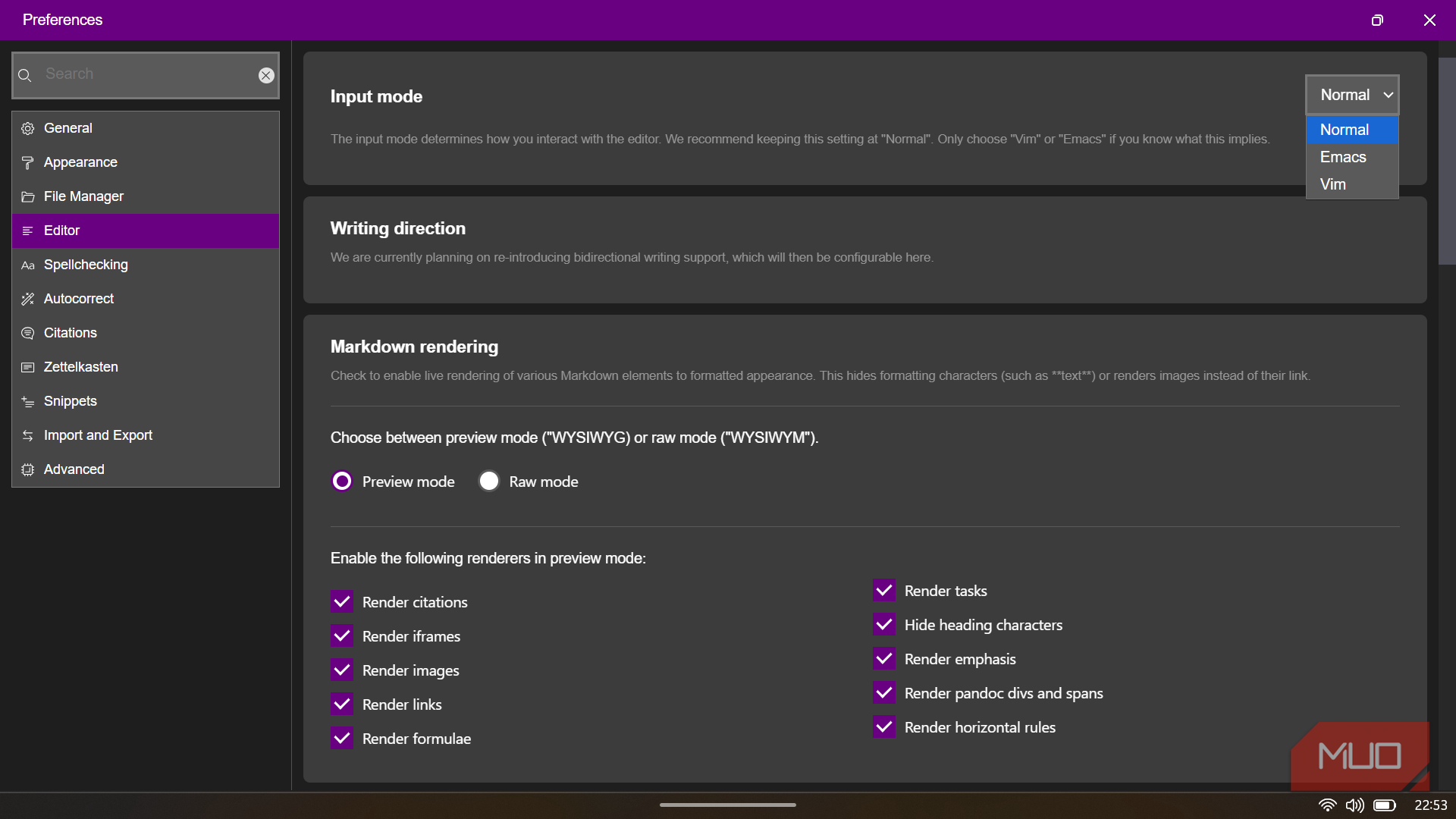Click the Import and Export arrows icon
1456x819 pixels.
coord(28,436)
